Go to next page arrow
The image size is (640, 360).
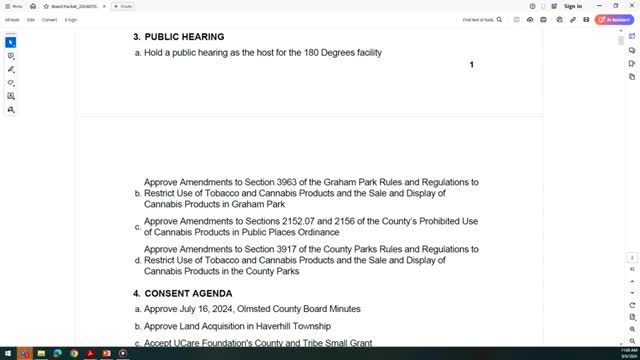pos(632,293)
